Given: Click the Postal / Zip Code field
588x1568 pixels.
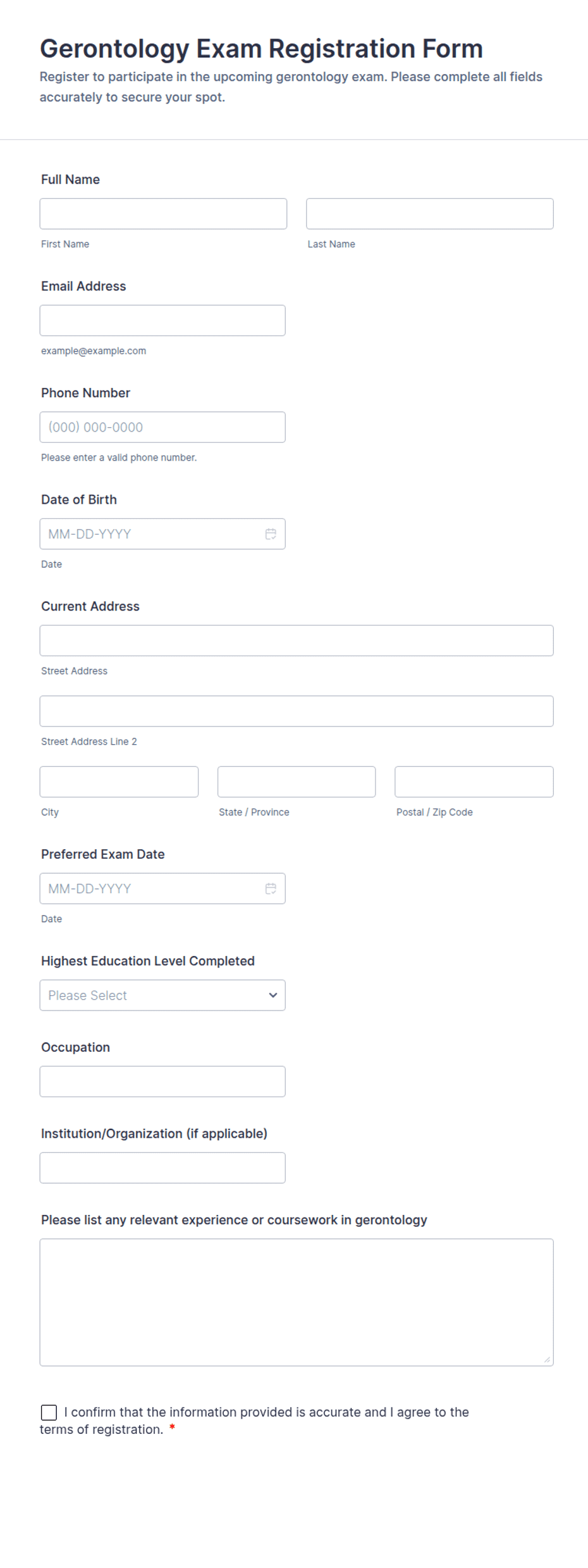Looking at the screenshot, I should pos(474,782).
